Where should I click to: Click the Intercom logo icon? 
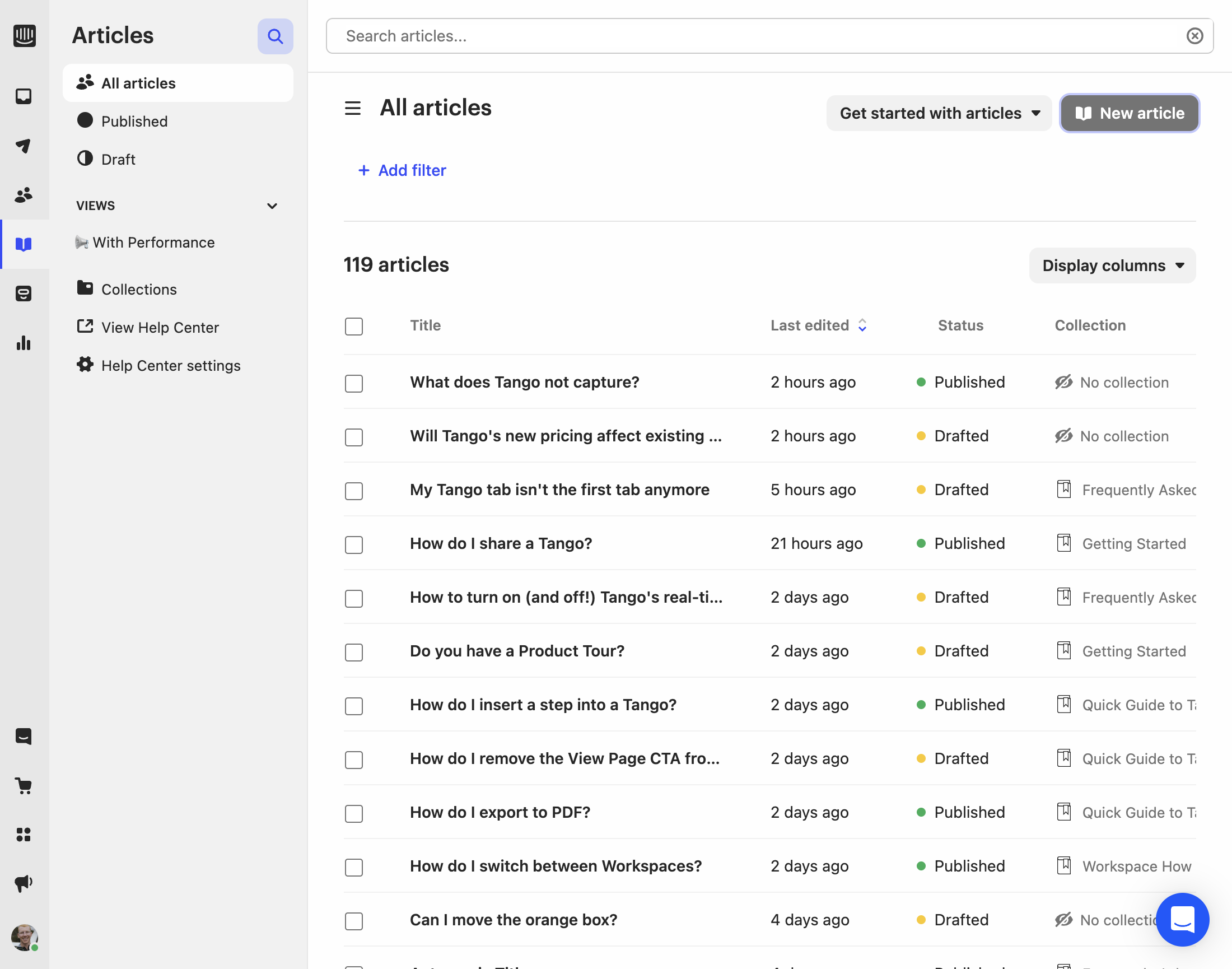25,36
